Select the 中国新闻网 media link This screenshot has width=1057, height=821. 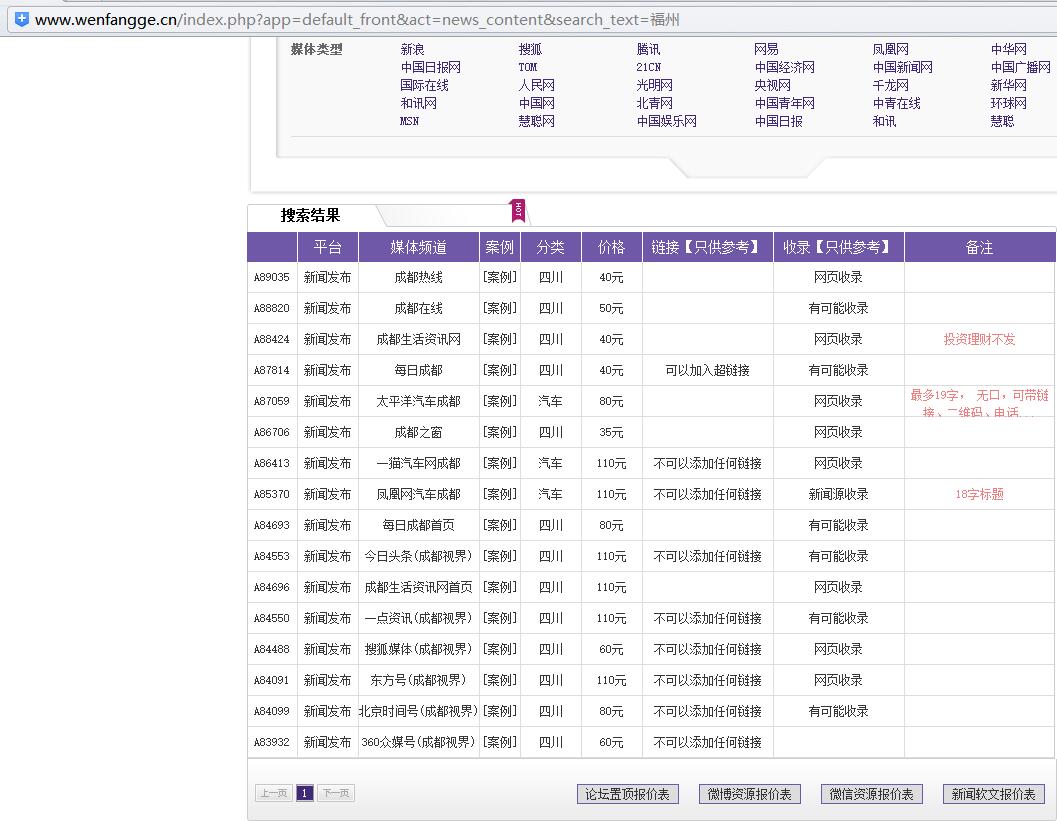point(903,67)
